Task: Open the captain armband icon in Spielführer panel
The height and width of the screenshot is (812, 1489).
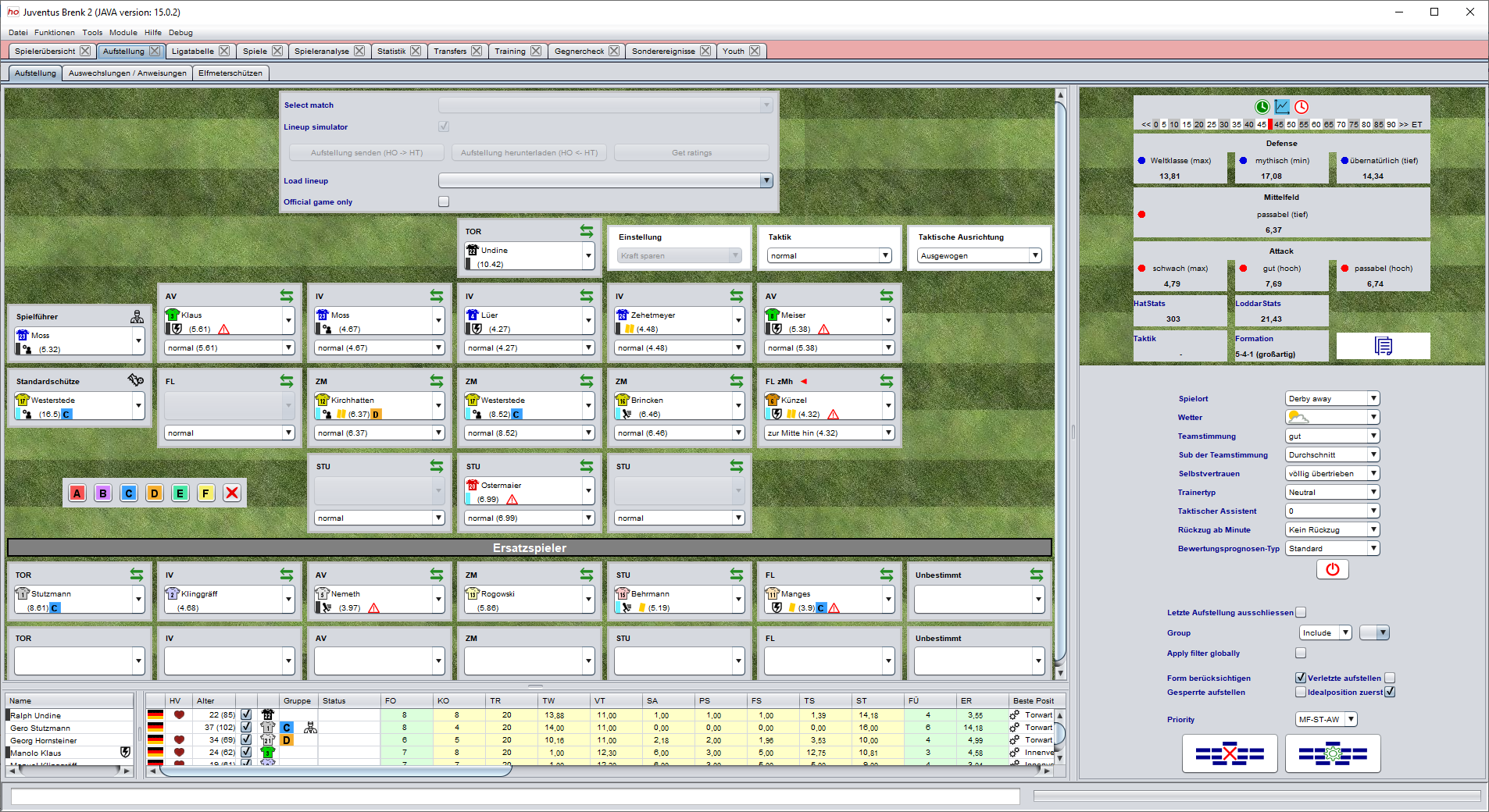Action: click(137, 316)
